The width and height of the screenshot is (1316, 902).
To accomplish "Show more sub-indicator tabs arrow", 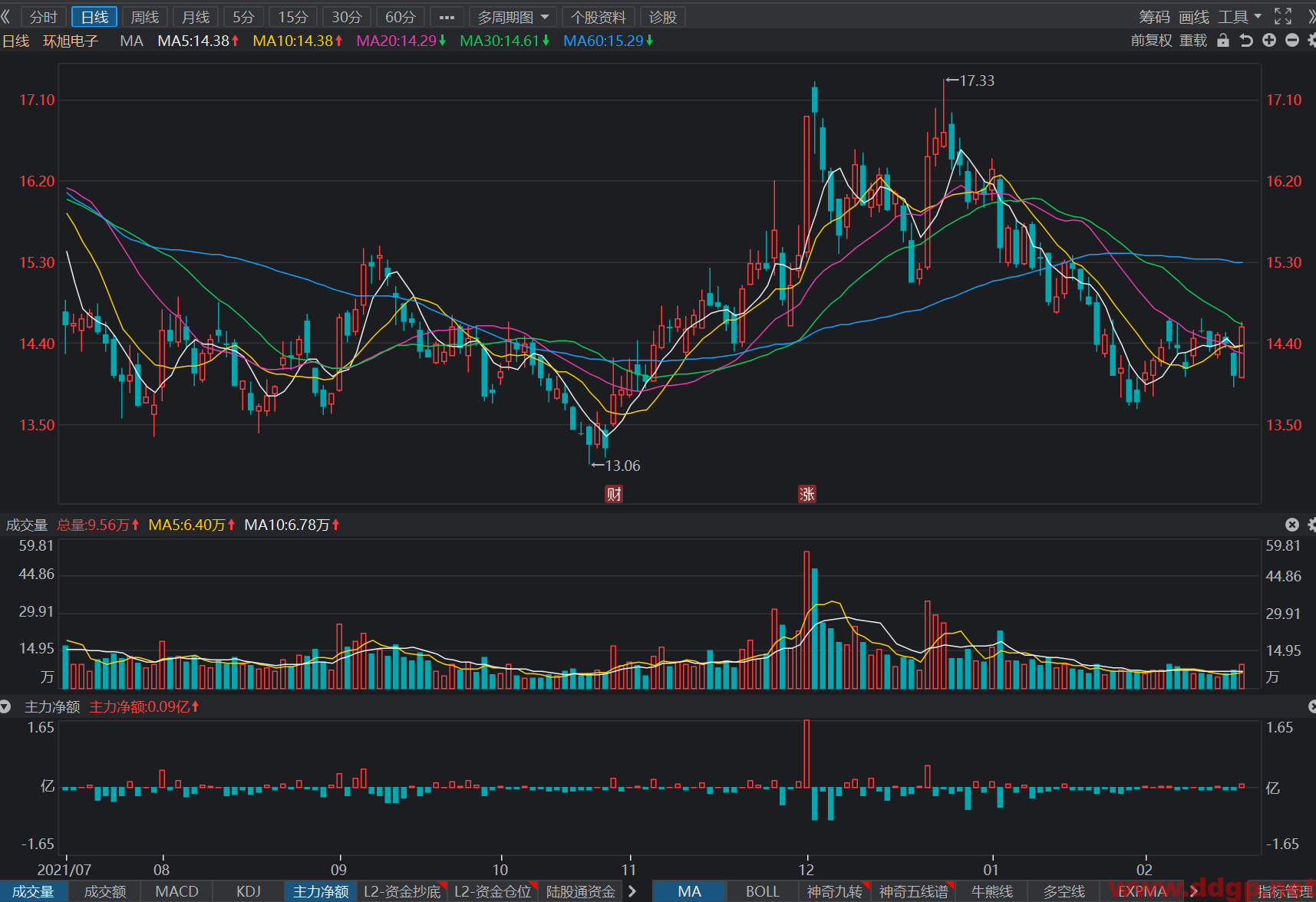I will (632, 891).
